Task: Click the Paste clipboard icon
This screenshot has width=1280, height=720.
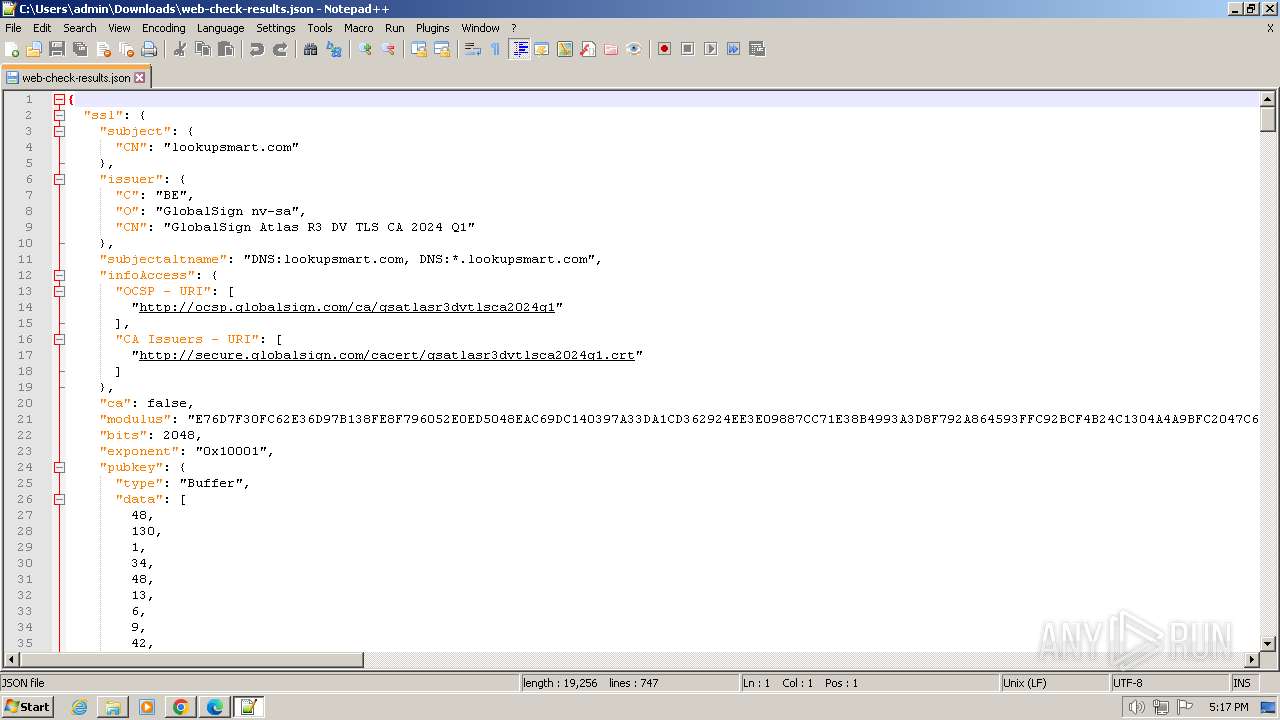Action: click(x=226, y=49)
